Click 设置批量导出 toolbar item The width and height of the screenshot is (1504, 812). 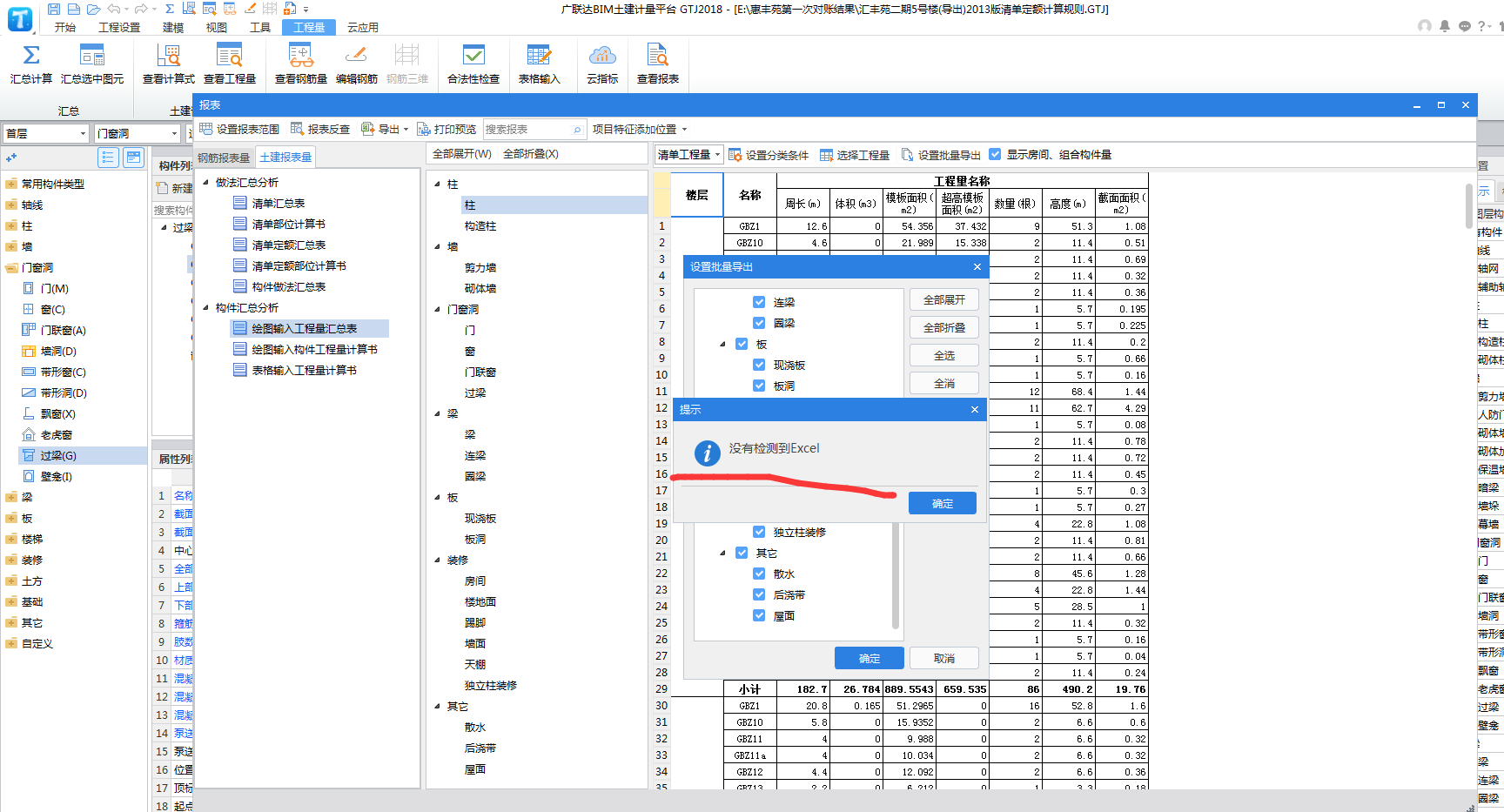tap(941, 155)
